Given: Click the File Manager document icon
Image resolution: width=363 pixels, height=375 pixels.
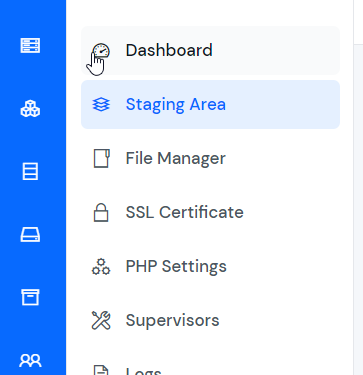Looking at the screenshot, I should tap(101, 158).
